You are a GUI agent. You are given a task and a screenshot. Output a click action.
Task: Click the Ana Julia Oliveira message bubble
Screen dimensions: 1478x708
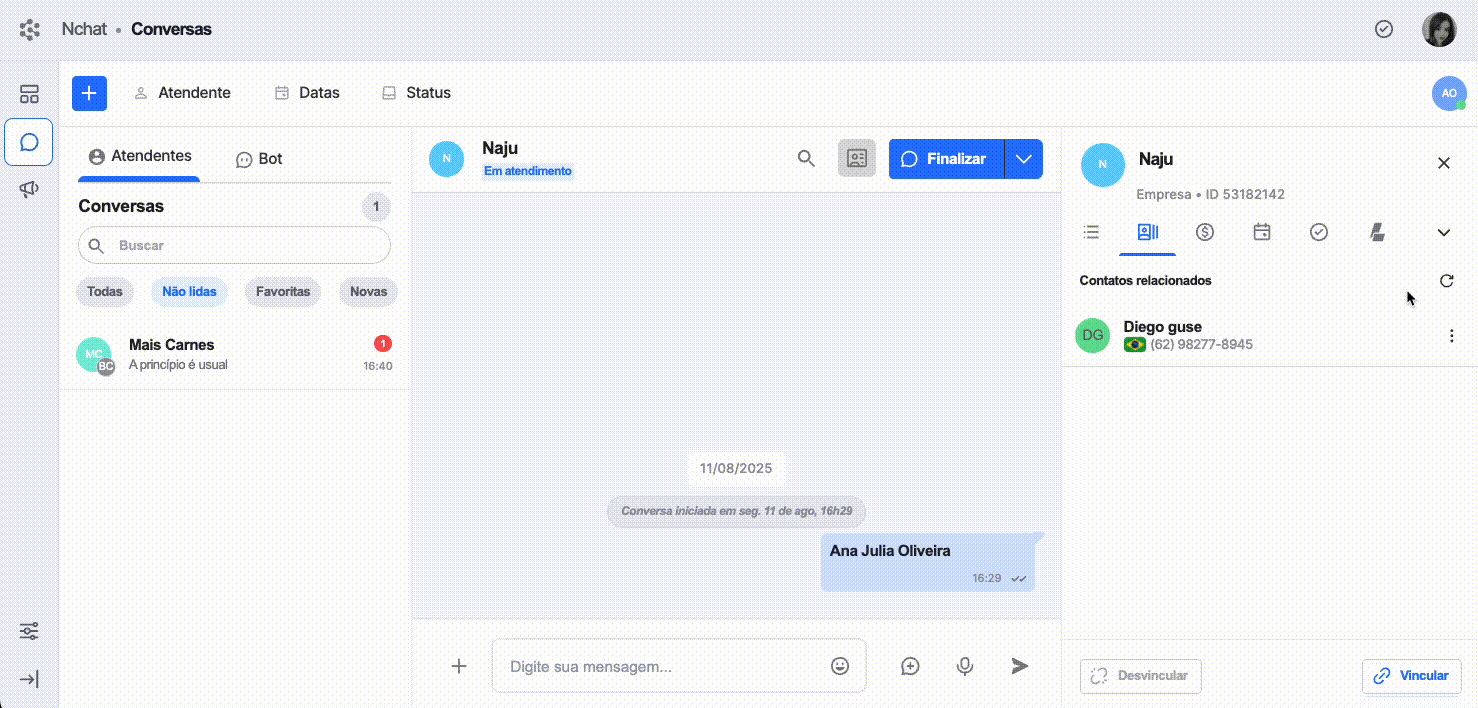928,562
